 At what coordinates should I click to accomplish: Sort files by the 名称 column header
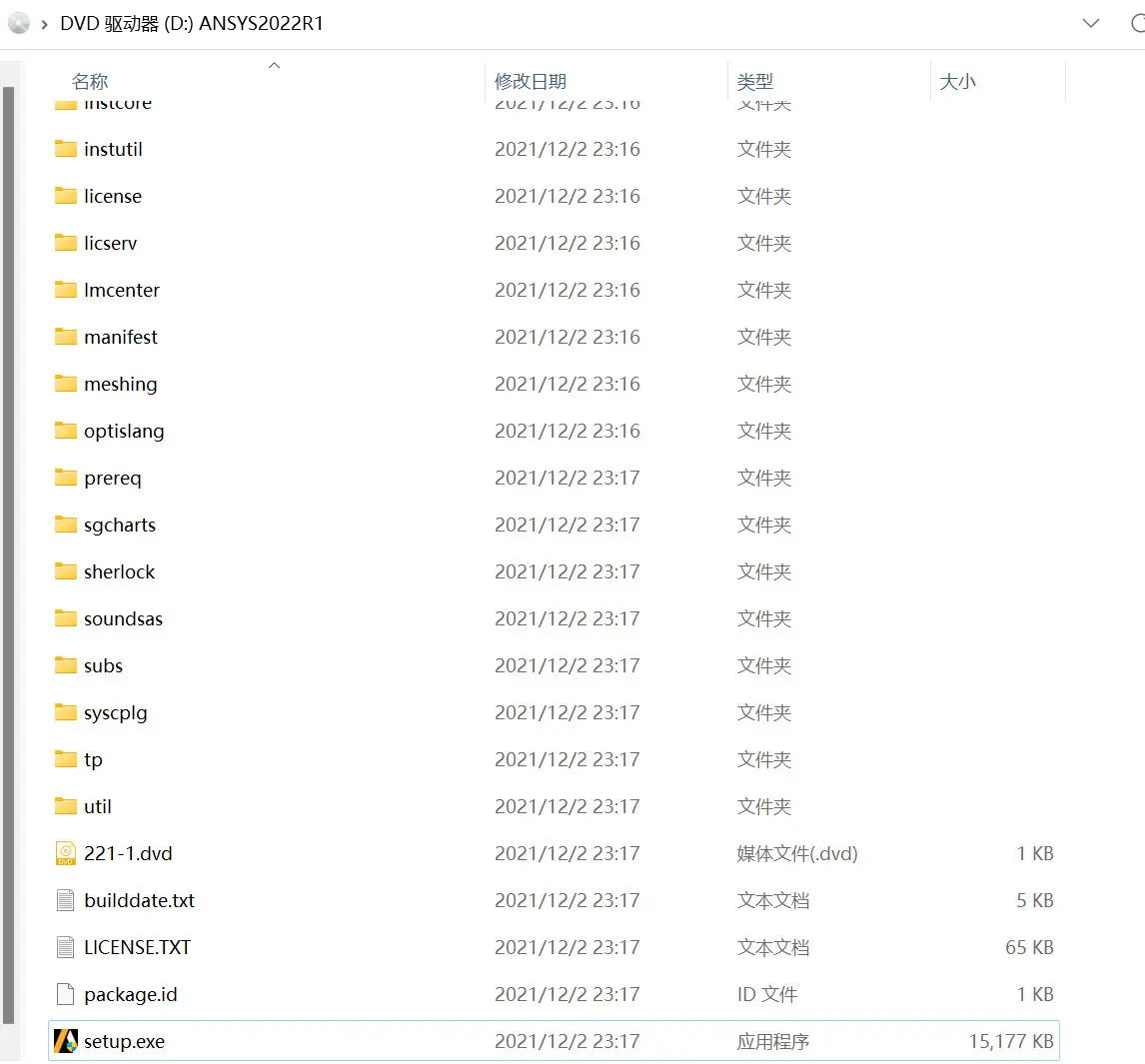pyautogui.click(x=90, y=81)
